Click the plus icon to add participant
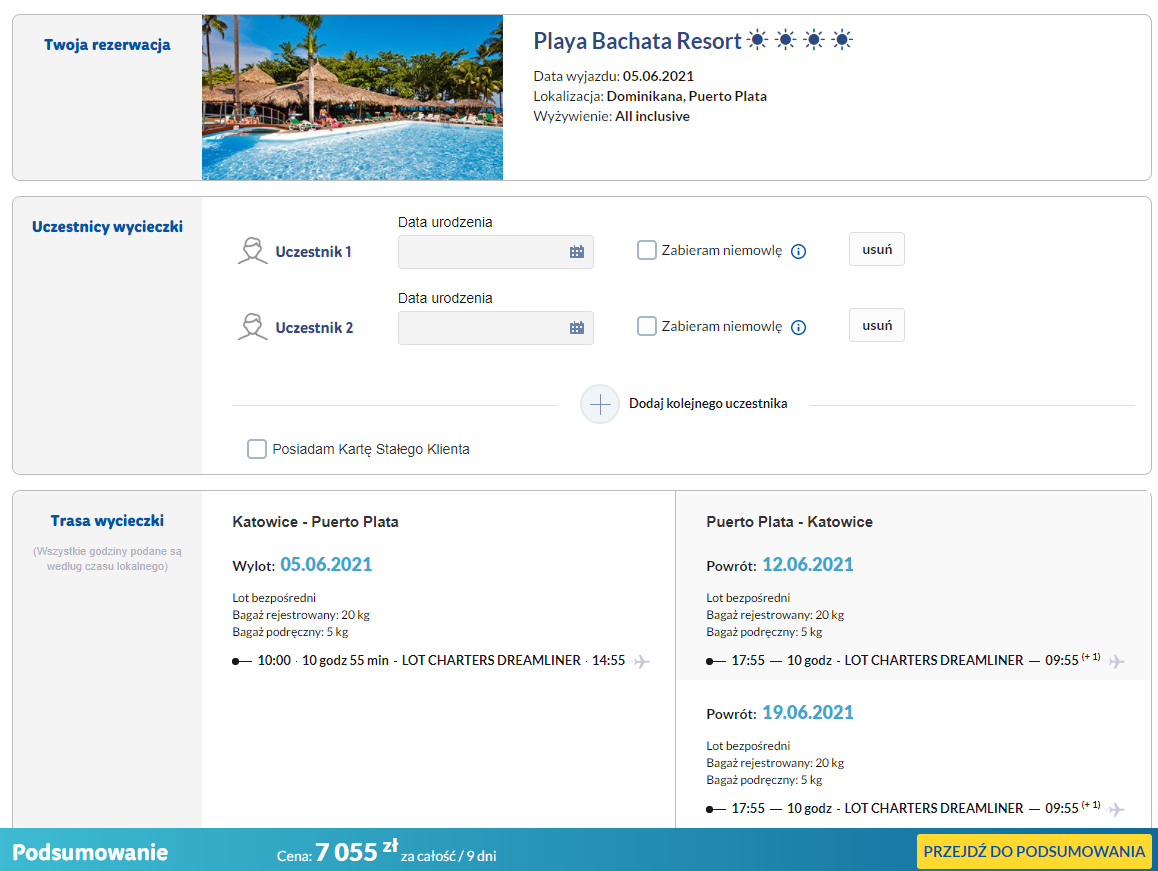Viewport: 1158px width, 871px height. (600, 404)
